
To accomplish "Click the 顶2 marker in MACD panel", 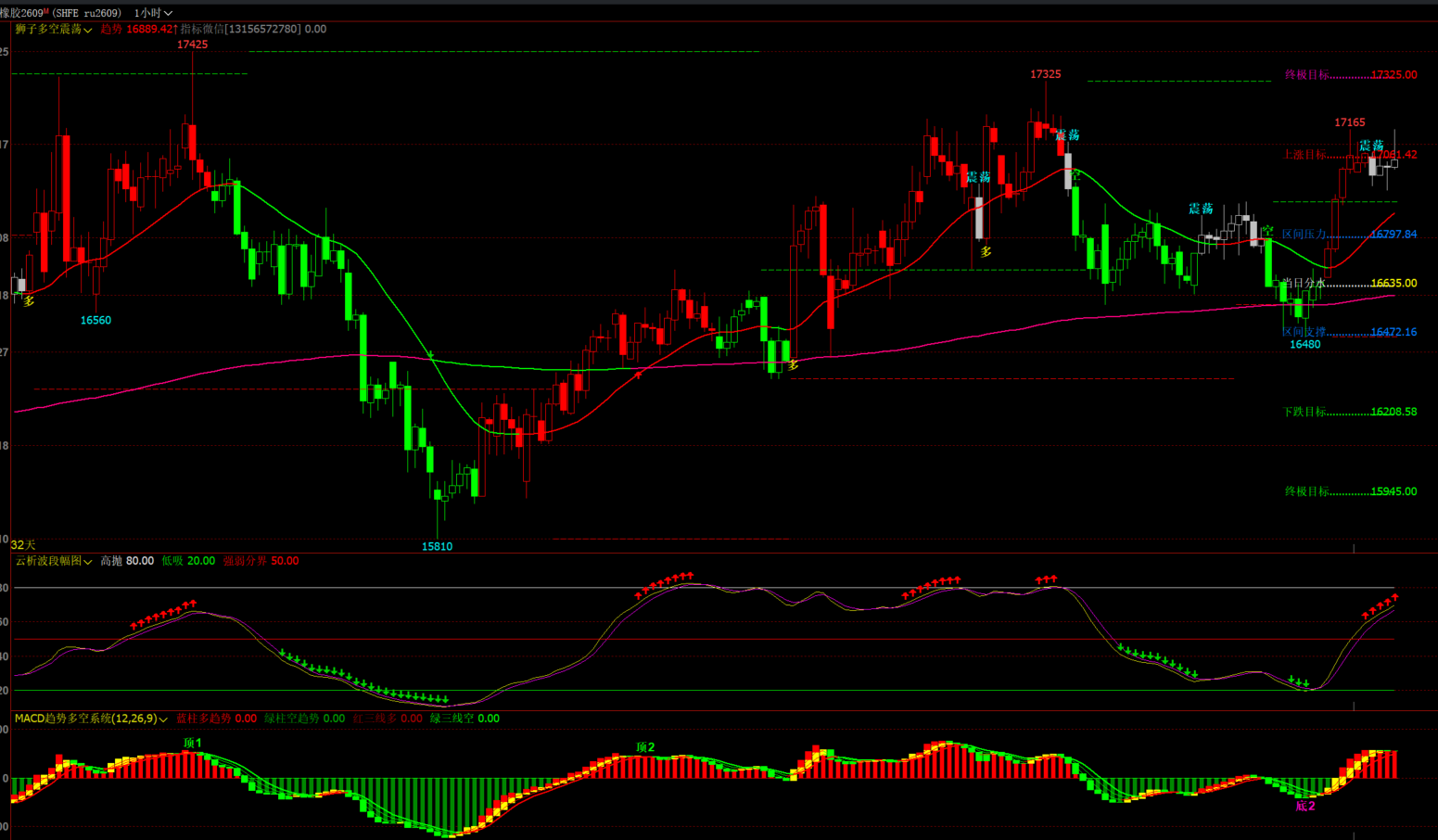I will click(645, 747).
